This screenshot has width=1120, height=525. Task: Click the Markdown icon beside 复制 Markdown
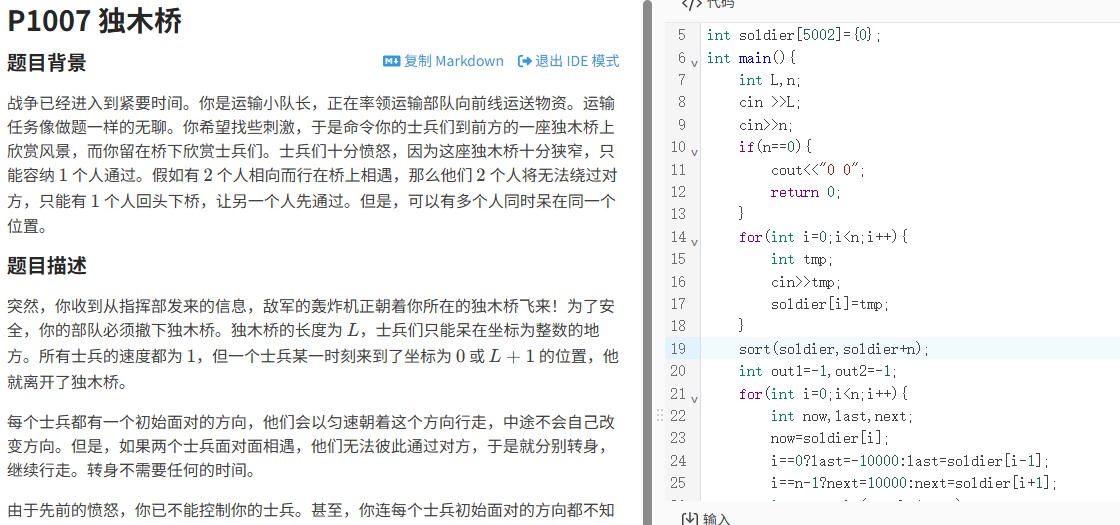pyautogui.click(x=391, y=61)
